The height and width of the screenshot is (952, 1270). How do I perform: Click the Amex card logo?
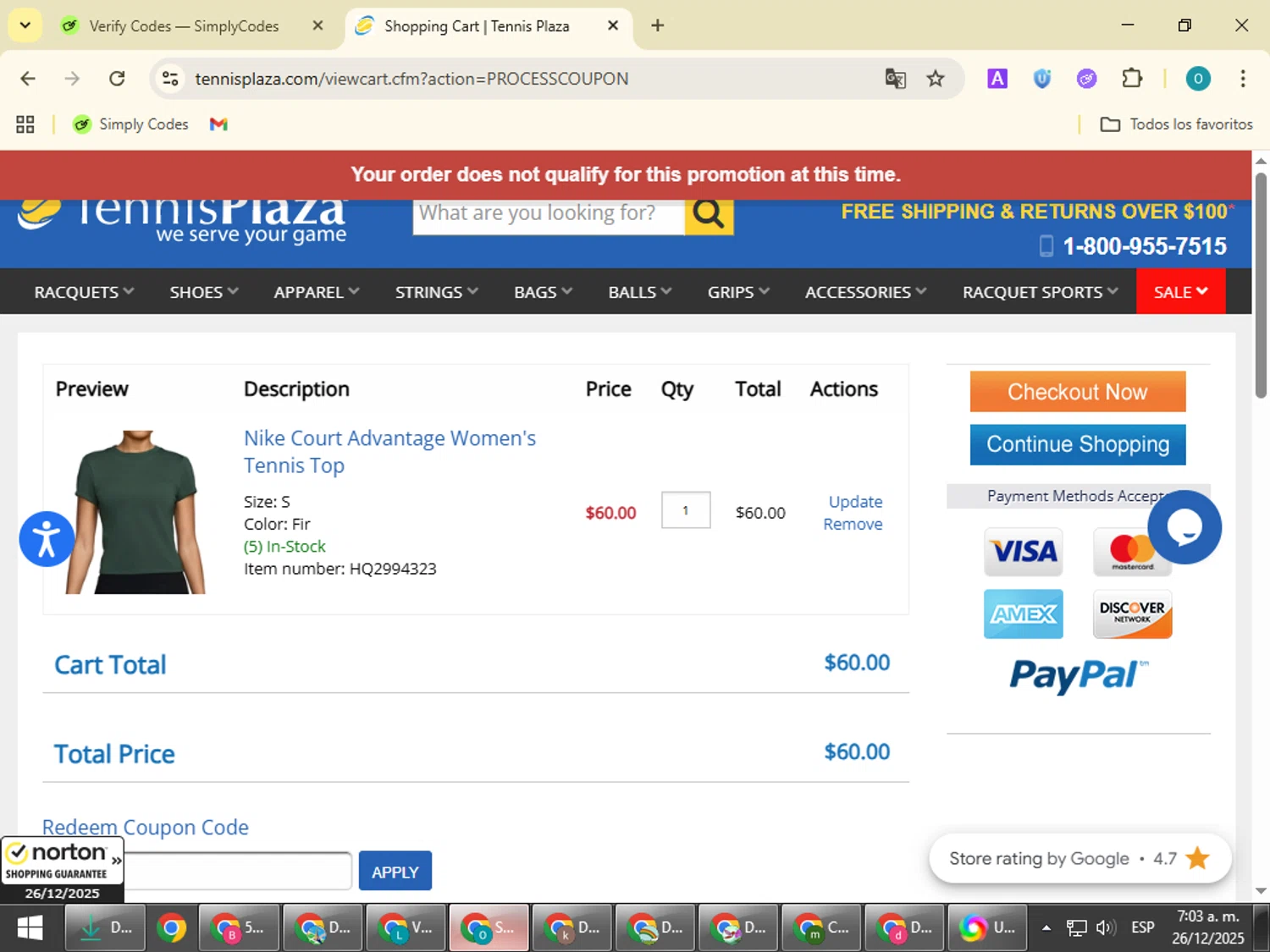(x=1024, y=614)
